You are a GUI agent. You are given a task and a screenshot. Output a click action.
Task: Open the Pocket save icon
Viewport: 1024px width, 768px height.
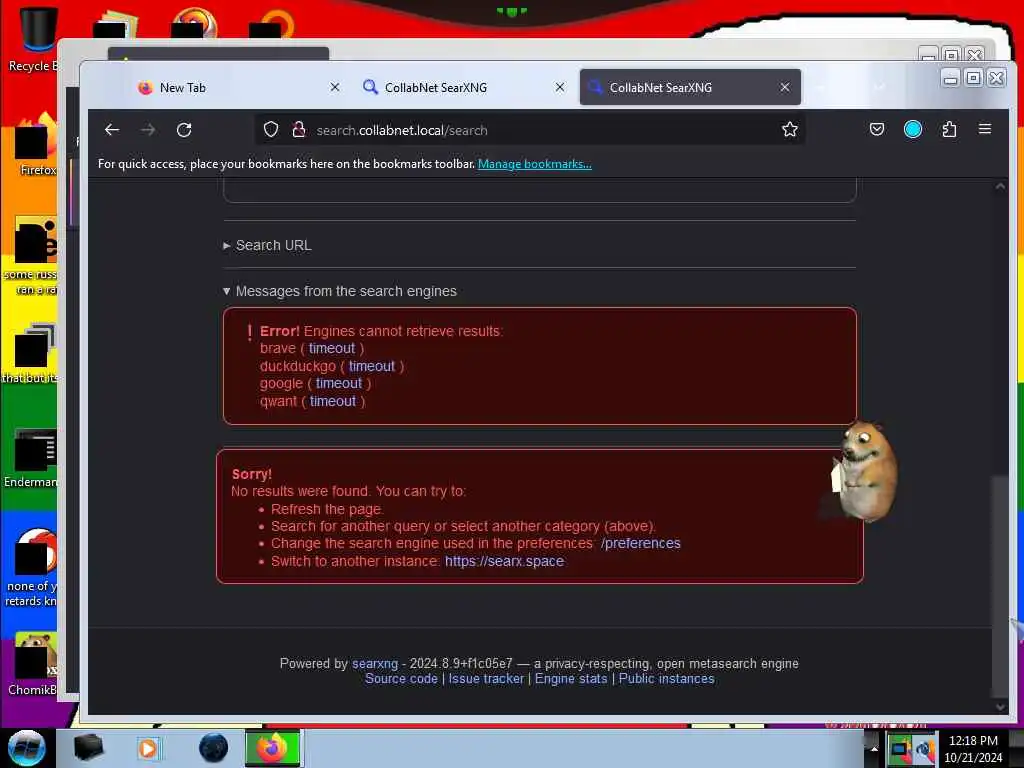click(877, 129)
